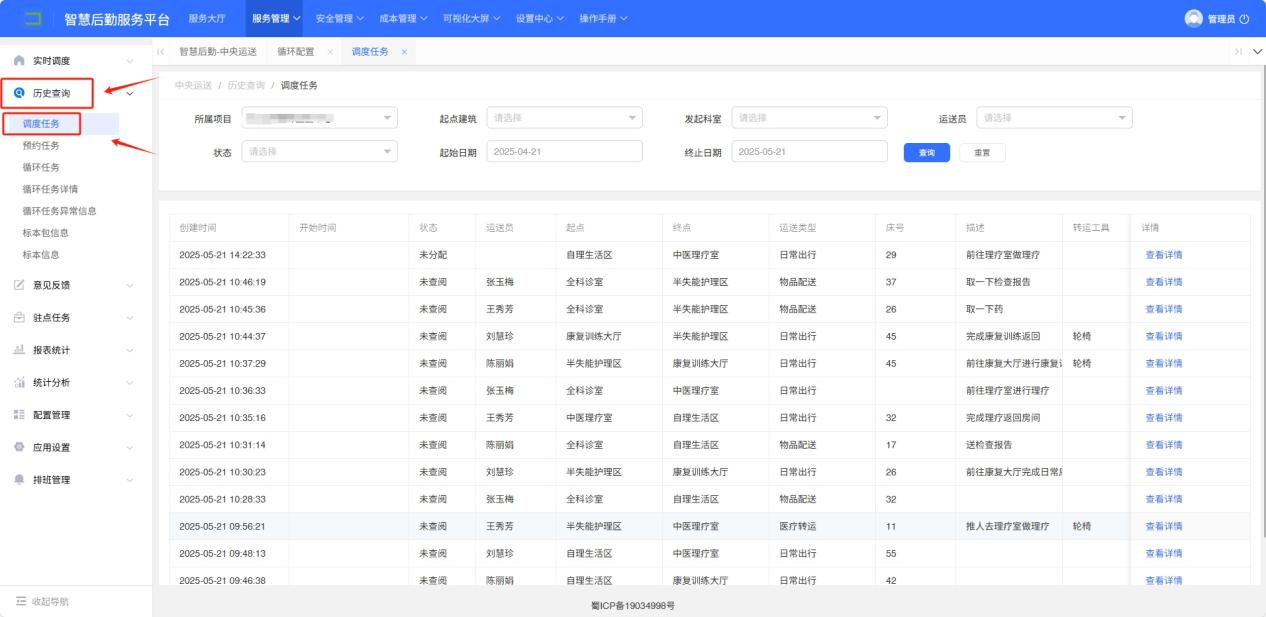Click the bar graph icon beside 统计分析
Image resolution: width=1266 pixels, height=617 pixels.
(x=20, y=382)
